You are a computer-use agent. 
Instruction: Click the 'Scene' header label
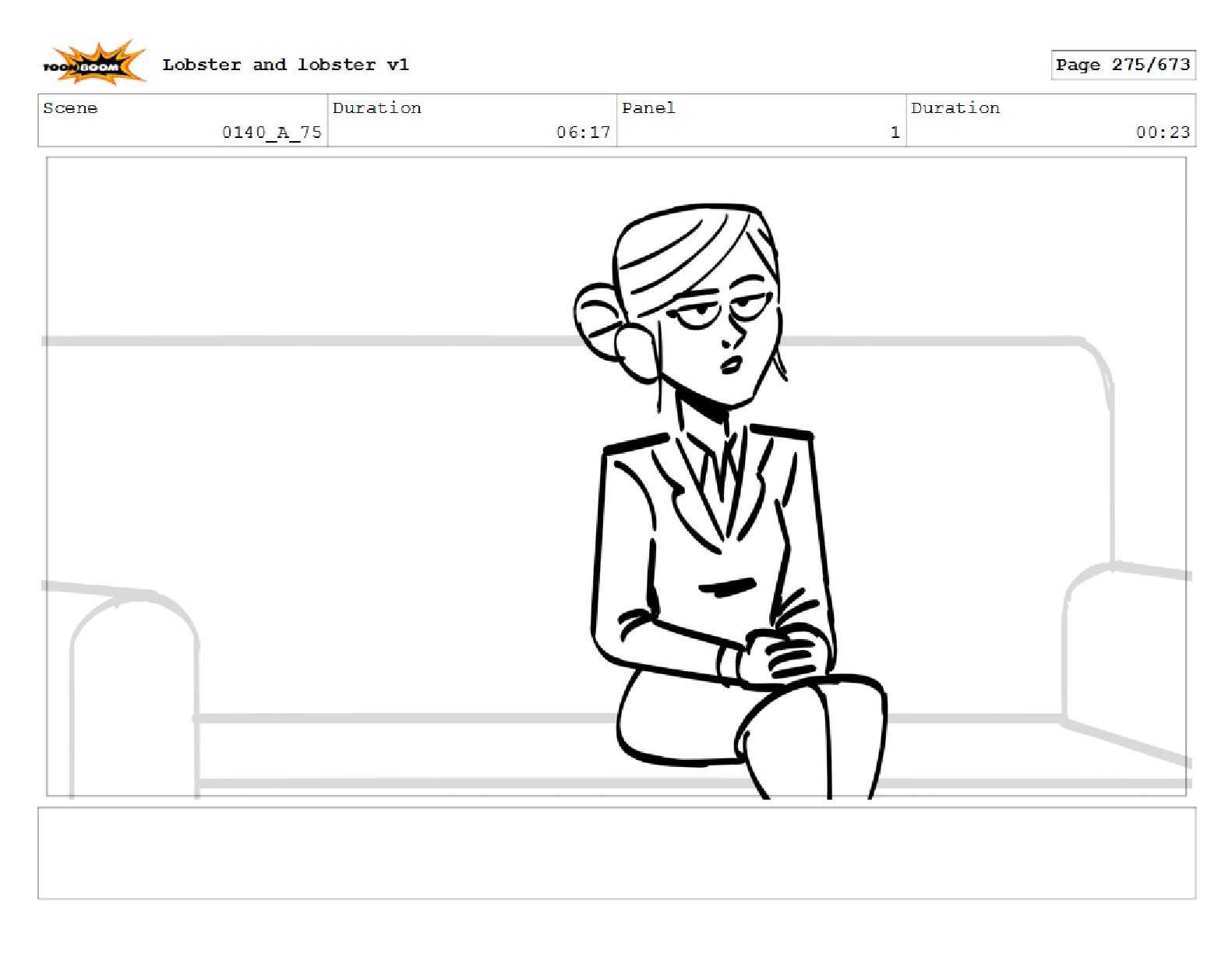pyautogui.click(x=70, y=108)
